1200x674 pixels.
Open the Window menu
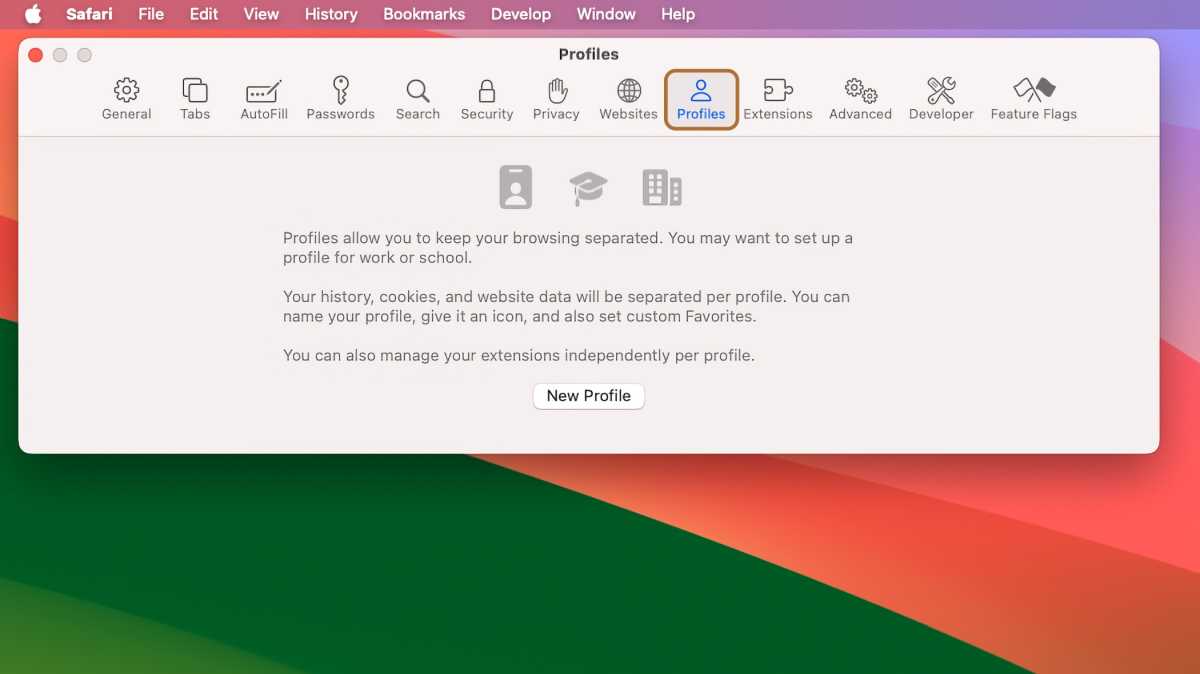click(606, 14)
